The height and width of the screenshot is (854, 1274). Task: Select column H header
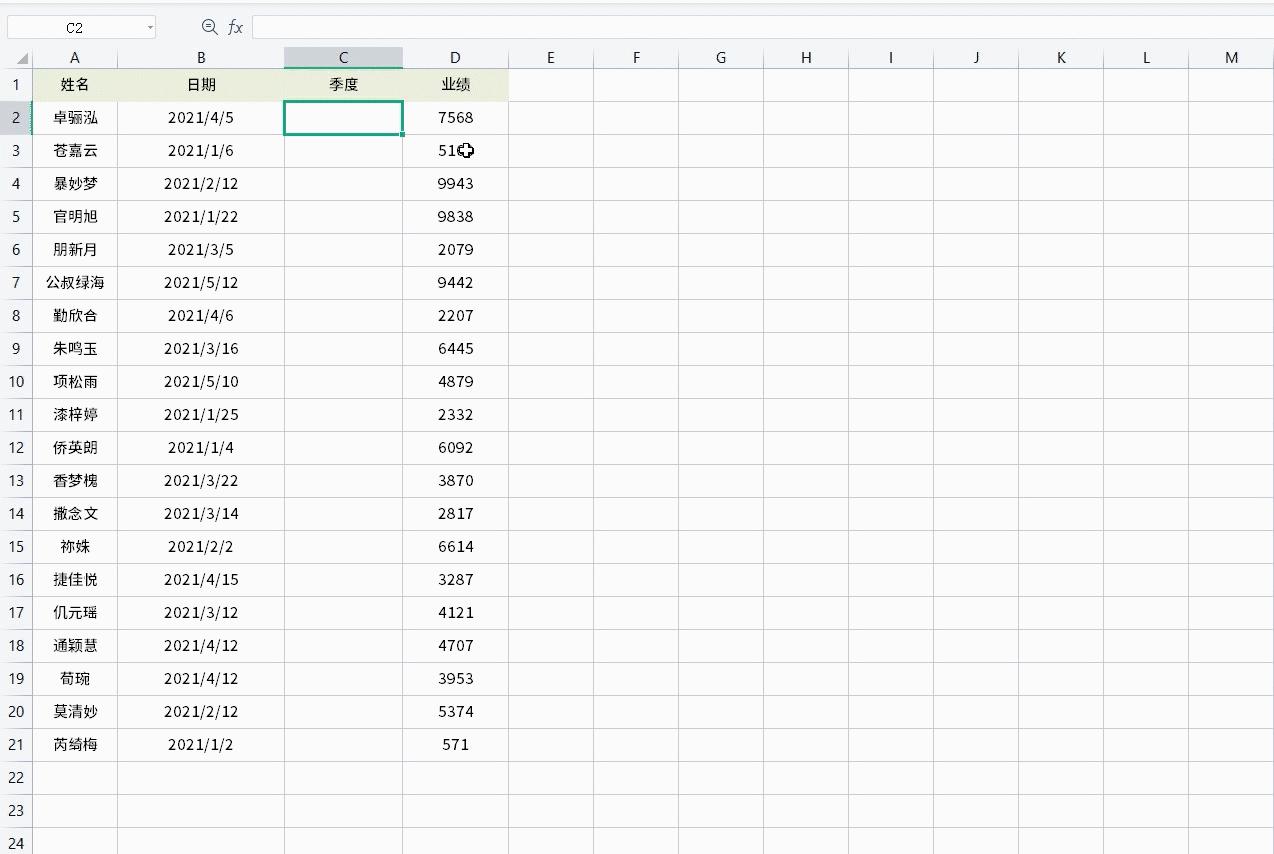(x=806, y=58)
